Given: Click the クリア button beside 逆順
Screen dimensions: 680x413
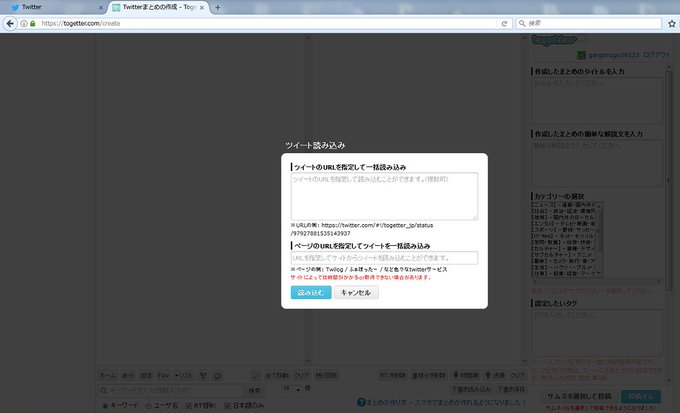Looking at the screenshot, I should [518, 375].
